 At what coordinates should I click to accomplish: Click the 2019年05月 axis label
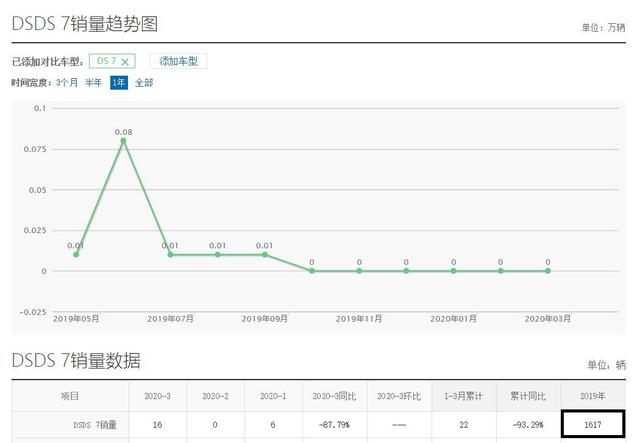coord(76,318)
